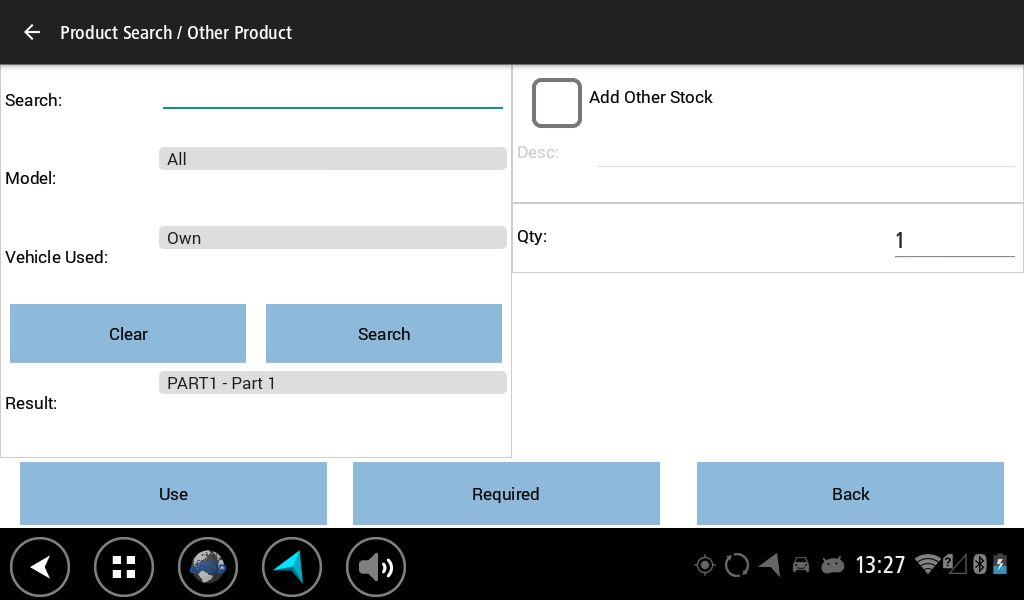Tap the sync refresh status icon

[x=737, y=565]
